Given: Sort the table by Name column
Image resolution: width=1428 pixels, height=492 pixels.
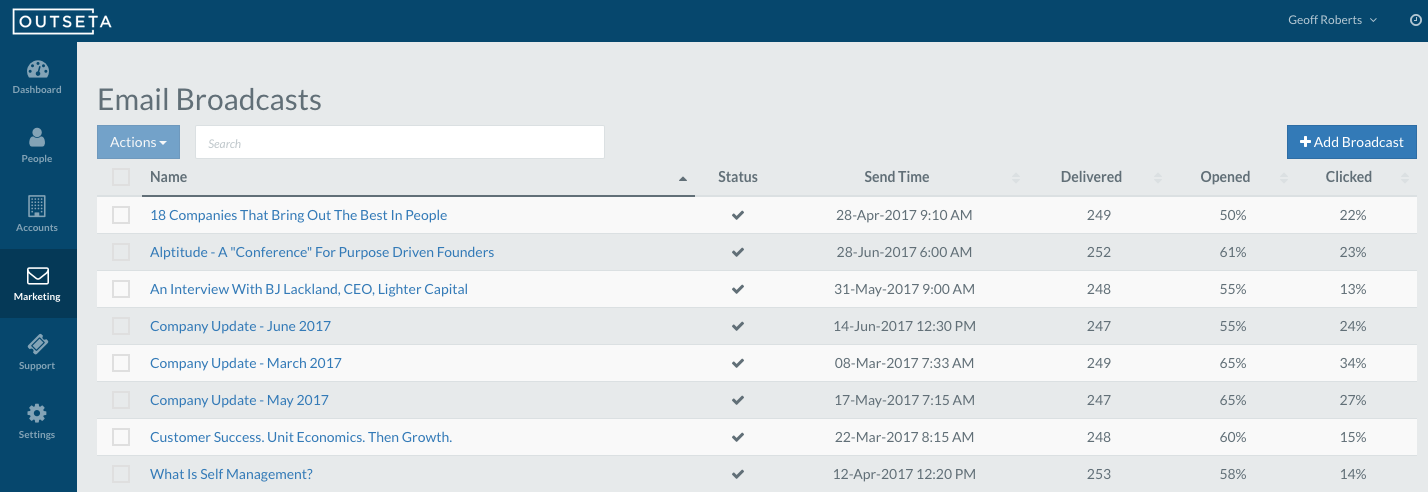Looking at the screenshot, I should pyautogui.click(x=168, y=177).
